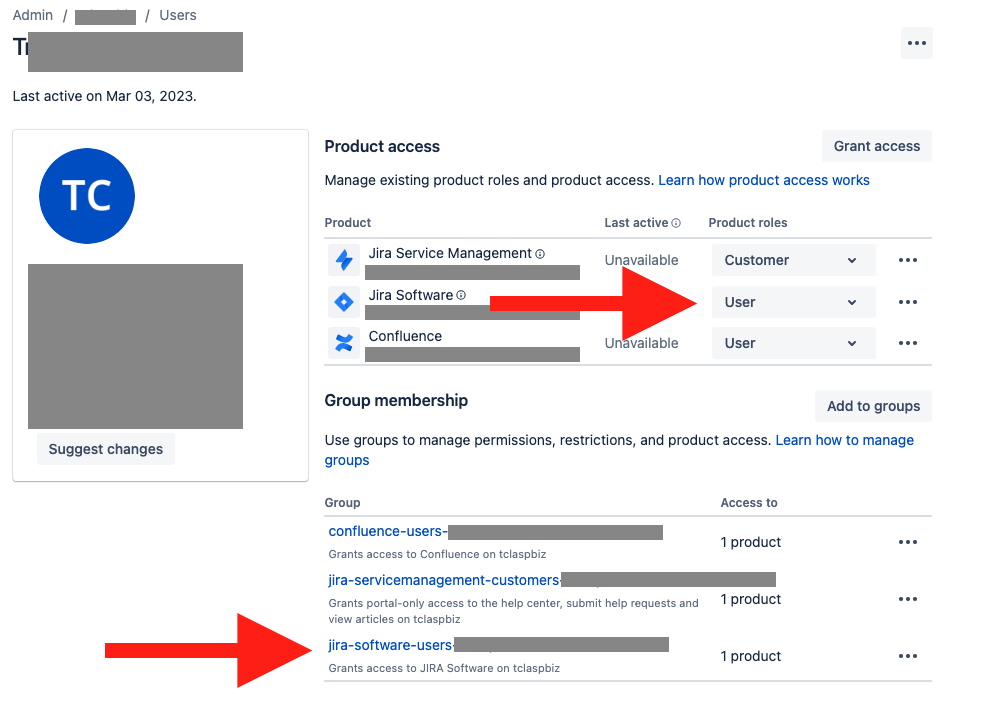Click the Grant access button

(x=877, y=146)
